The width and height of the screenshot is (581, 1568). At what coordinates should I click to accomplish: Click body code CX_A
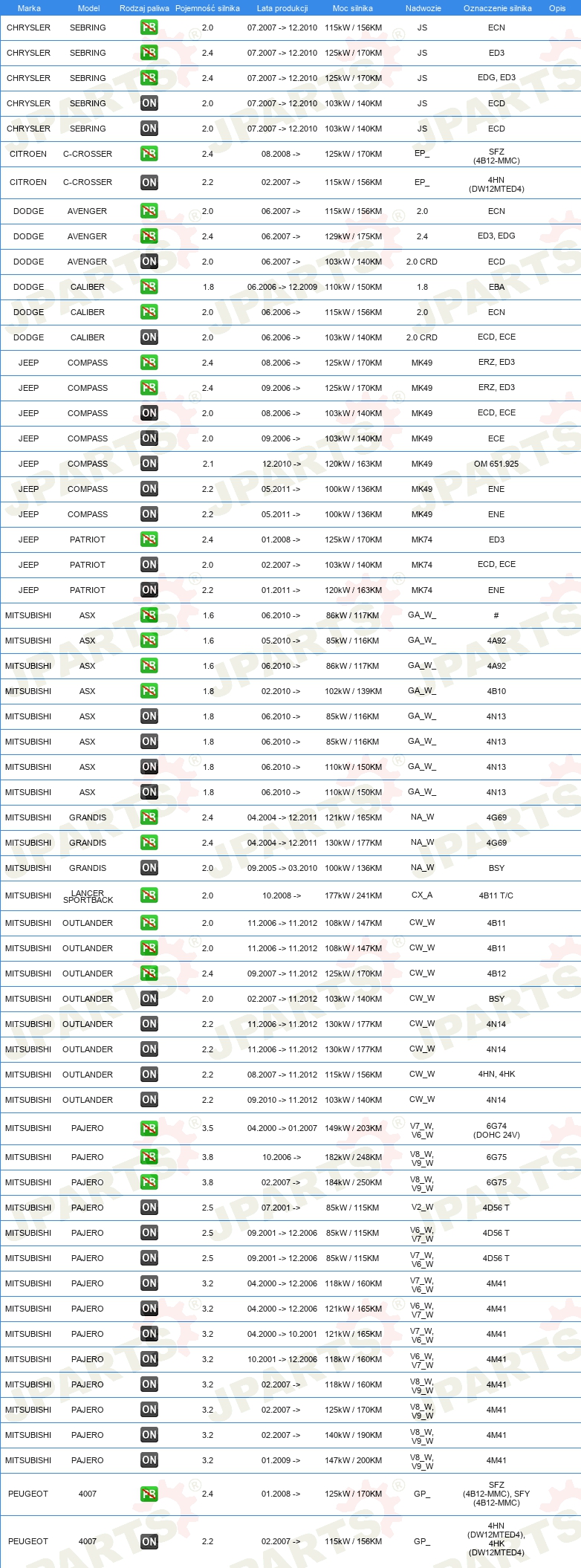[x=422, y=895]
